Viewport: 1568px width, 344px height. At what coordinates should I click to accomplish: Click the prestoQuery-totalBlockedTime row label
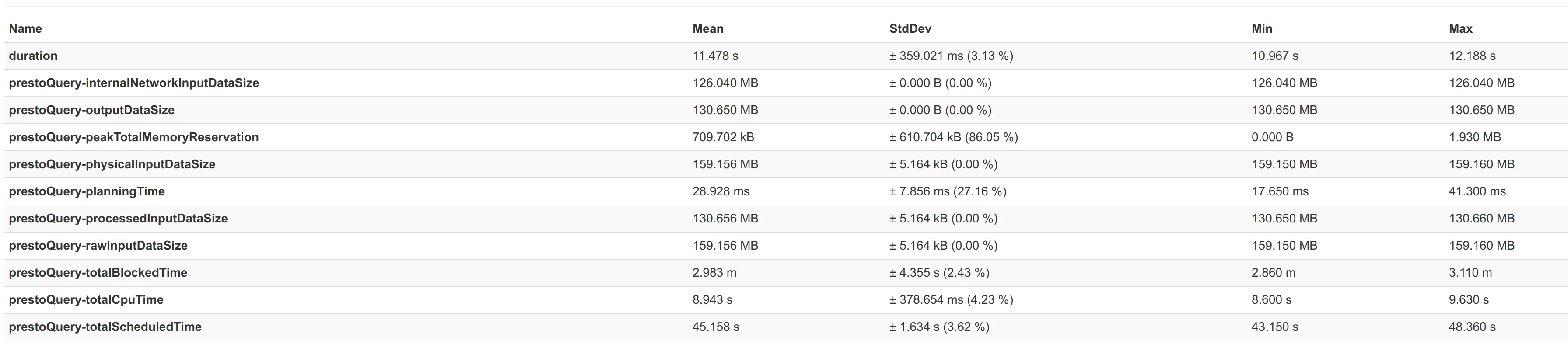pyautogui.click(x=98, y=272)
